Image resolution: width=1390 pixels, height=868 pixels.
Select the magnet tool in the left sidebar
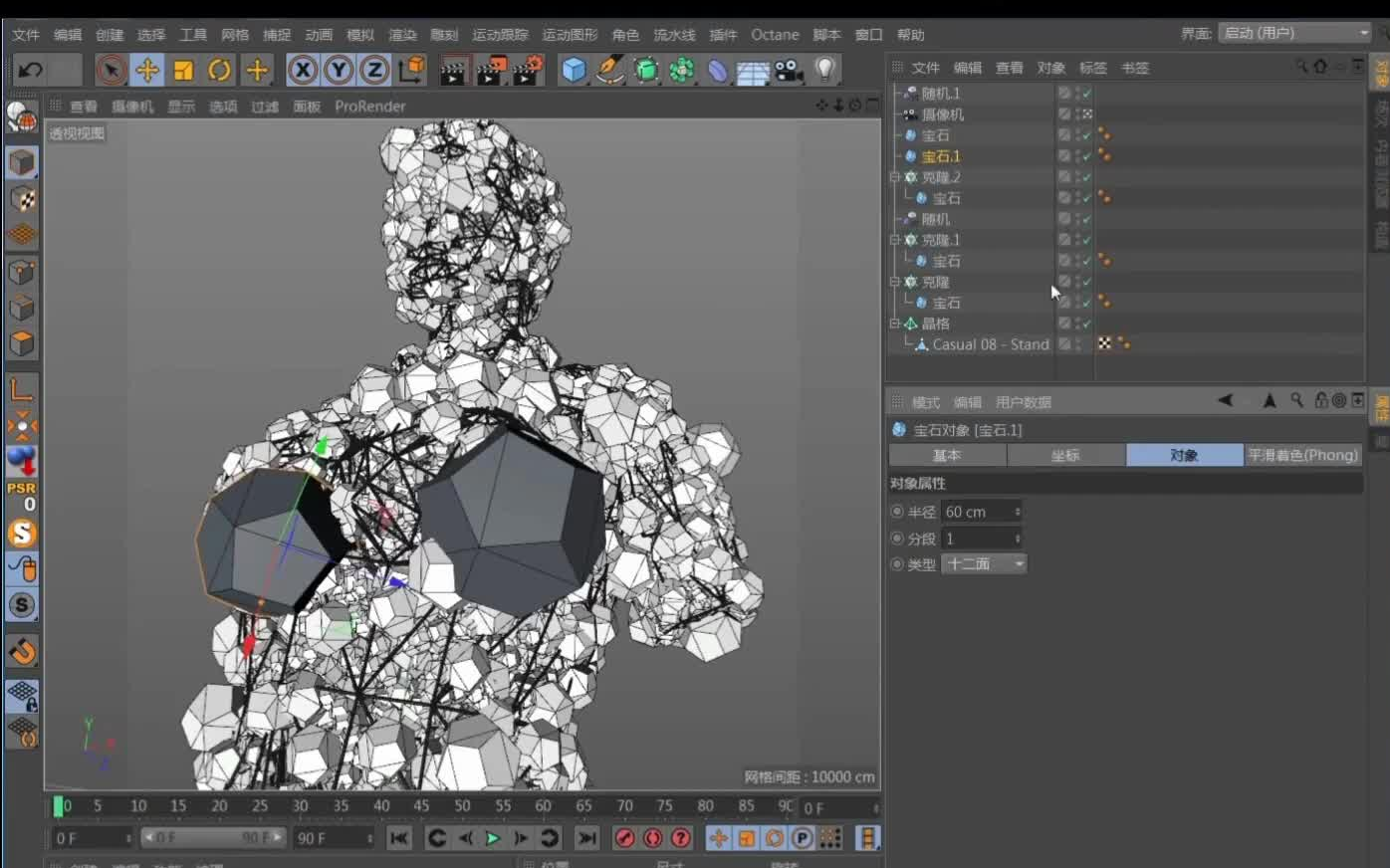coord(22,650)
